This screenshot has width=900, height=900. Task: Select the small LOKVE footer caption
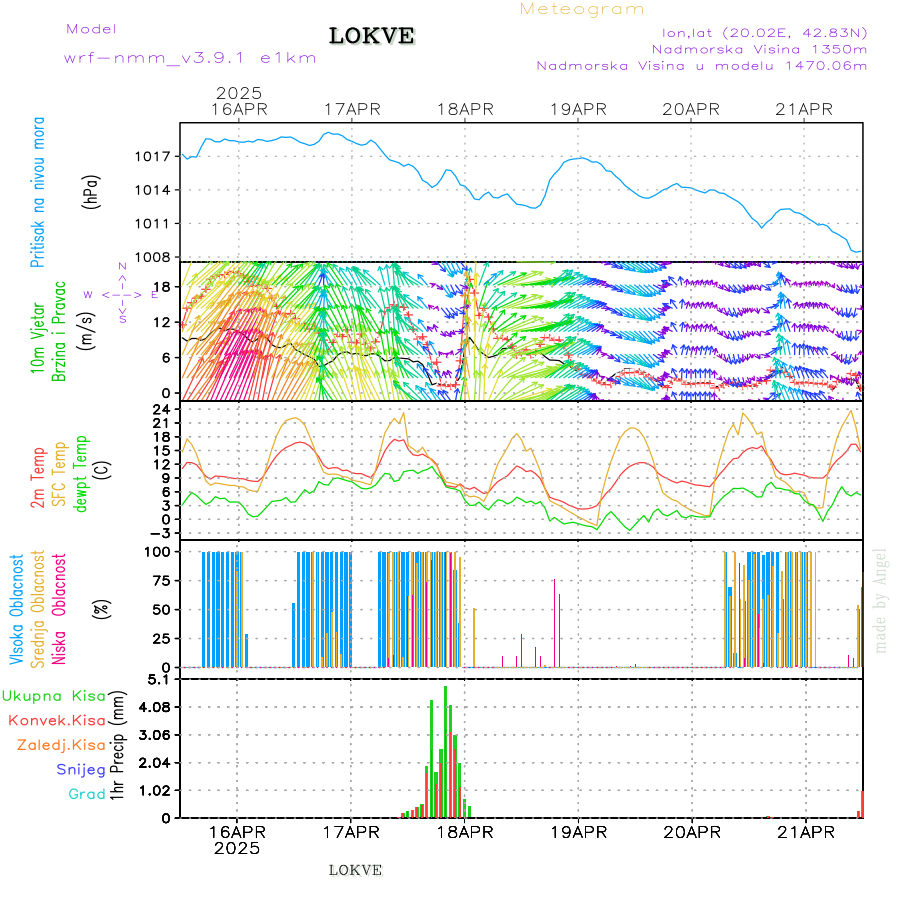355,870
